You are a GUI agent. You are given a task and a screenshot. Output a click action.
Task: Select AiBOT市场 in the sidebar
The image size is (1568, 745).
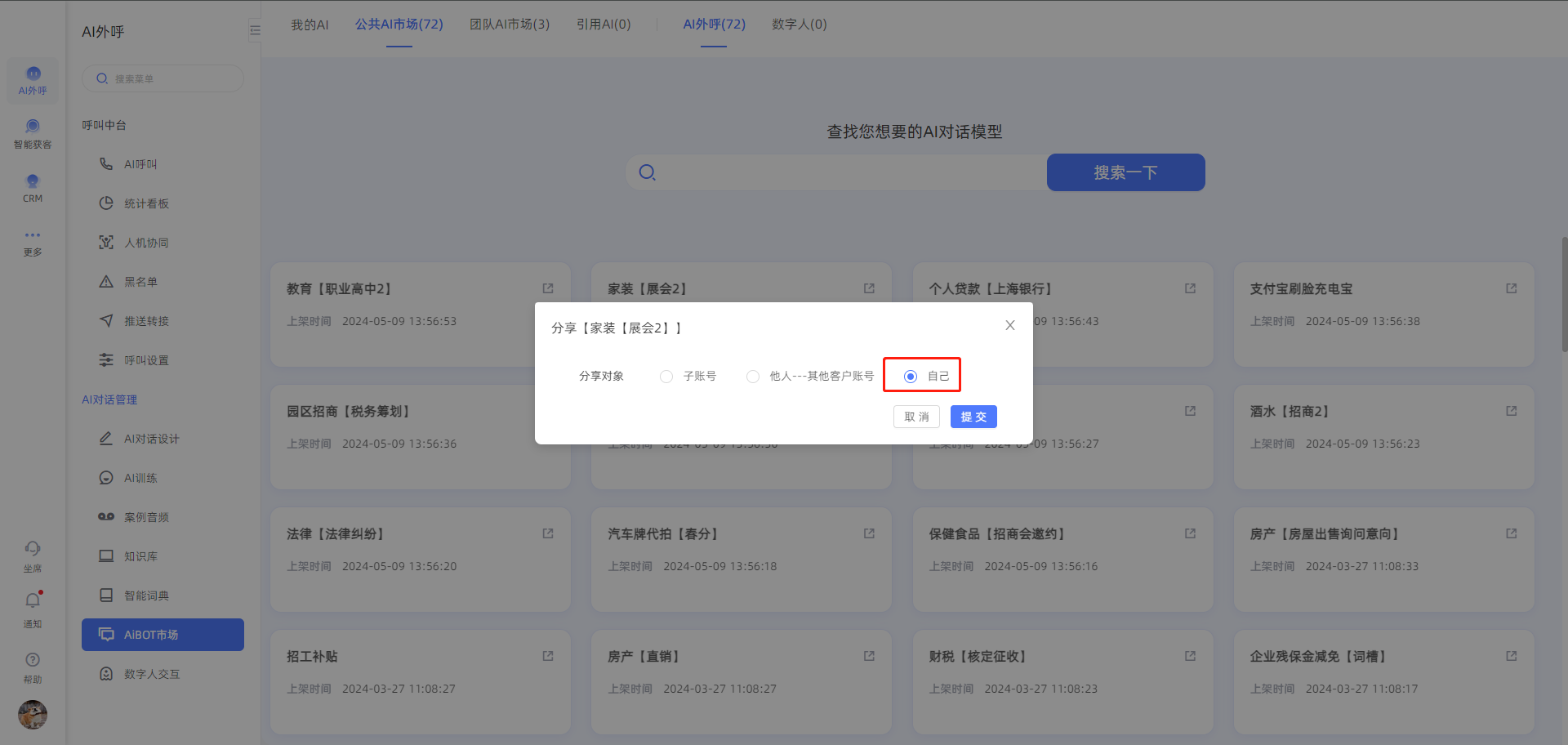pos(163,635)
